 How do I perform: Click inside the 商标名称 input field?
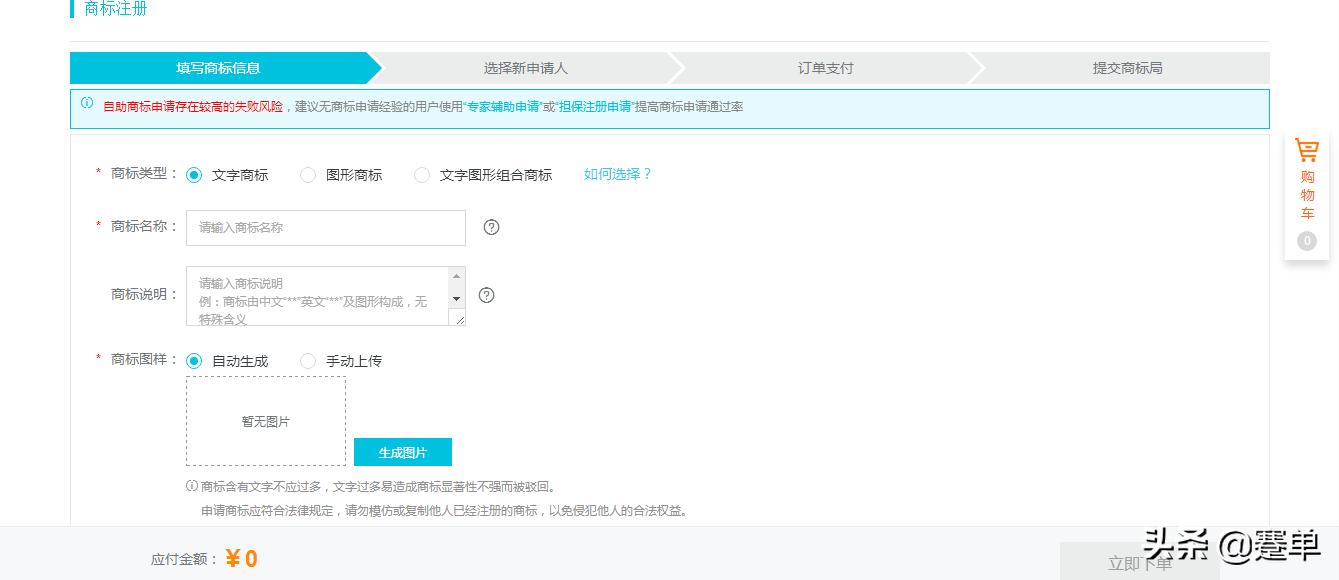325,227
